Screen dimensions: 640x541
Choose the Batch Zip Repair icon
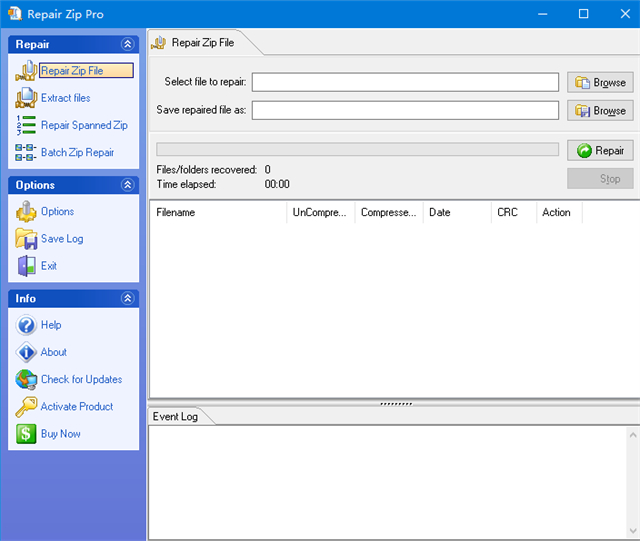[x=26, y=153]
